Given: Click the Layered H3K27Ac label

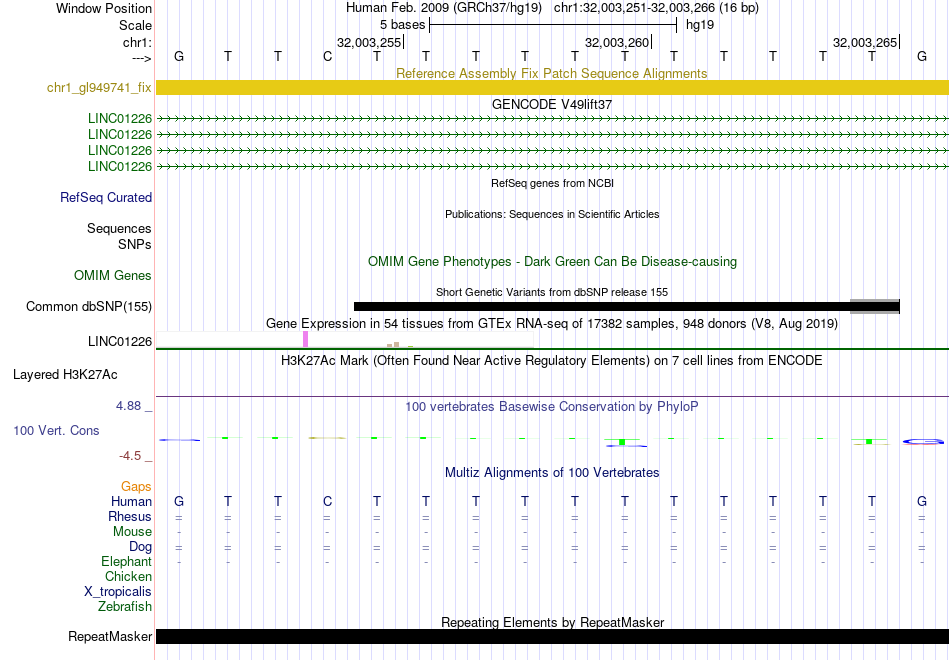Looking at the screenshot, I should [x=65, y=375].
